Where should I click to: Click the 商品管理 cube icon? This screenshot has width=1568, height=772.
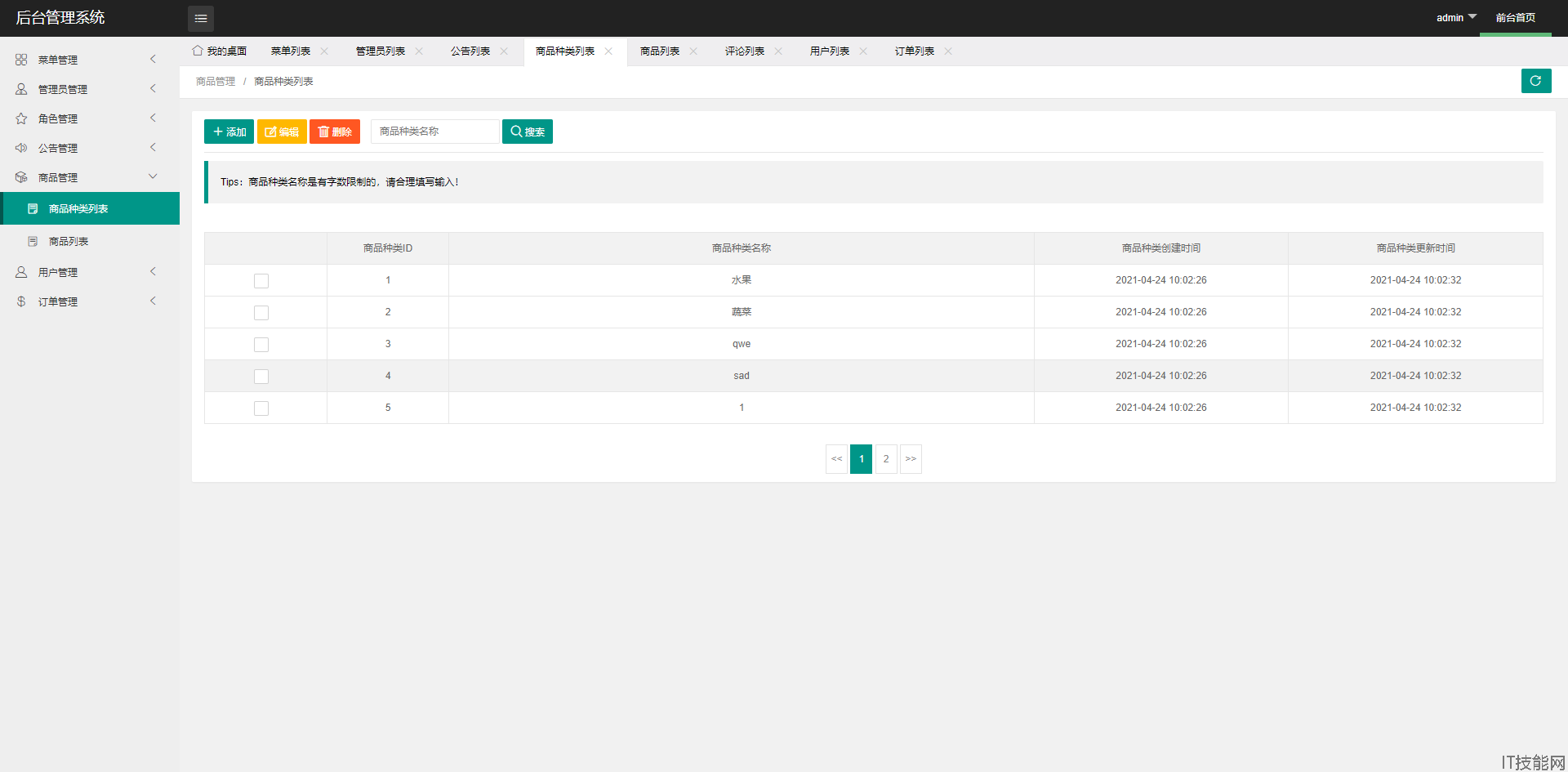21,177
